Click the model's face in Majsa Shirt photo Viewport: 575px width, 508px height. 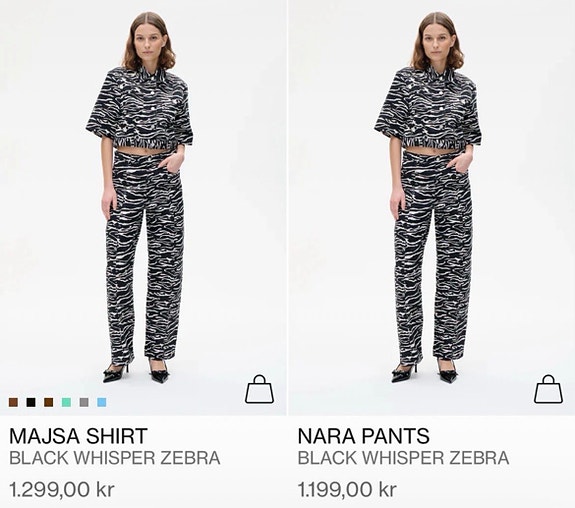[x=148, y=43]
